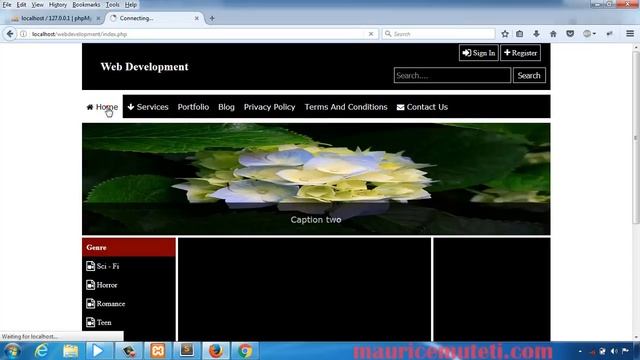Open the downloads arrow icon

[x=536, y=34]
